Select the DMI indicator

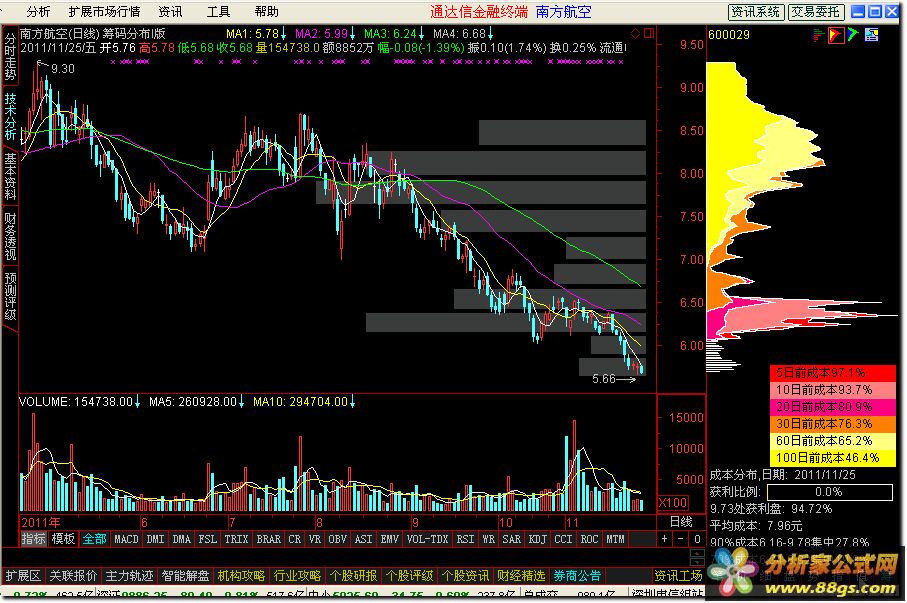[155, 539]
